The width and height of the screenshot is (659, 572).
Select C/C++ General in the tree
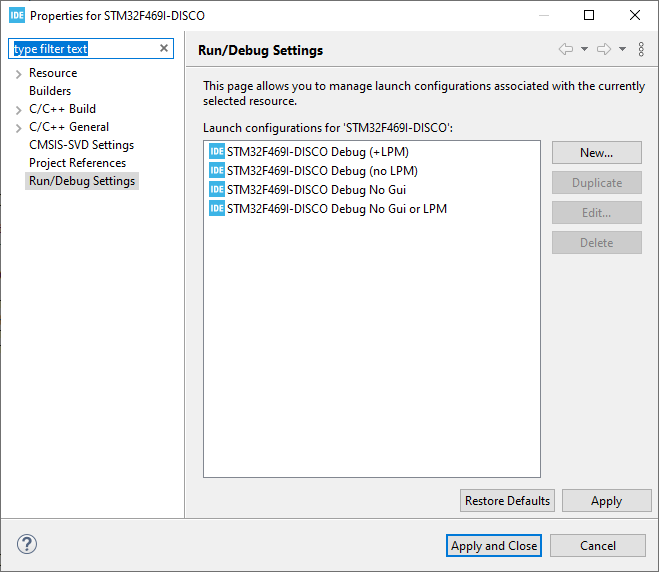tap(69, 127)
